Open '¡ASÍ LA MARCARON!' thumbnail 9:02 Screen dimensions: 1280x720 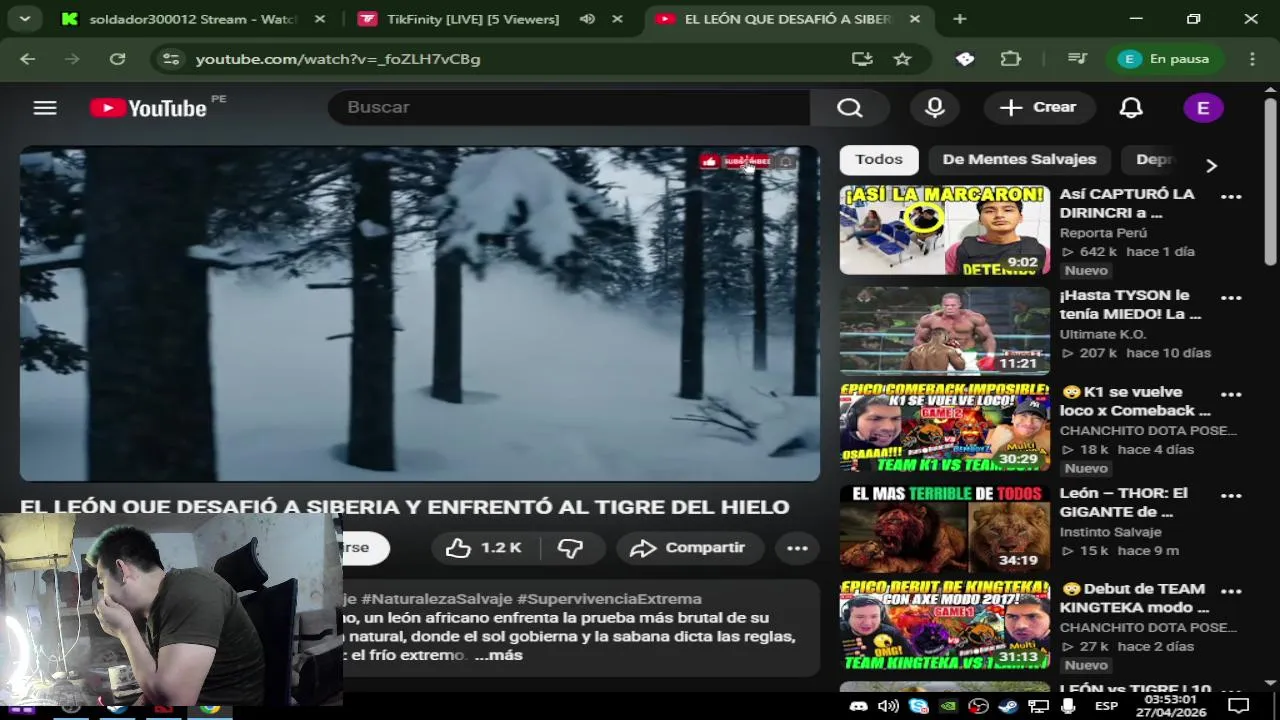945,229
